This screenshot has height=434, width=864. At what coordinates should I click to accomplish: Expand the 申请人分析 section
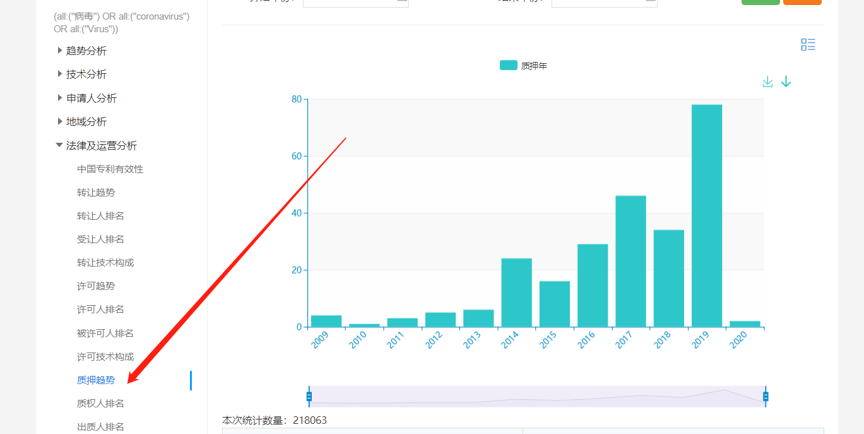click(87, 99)
